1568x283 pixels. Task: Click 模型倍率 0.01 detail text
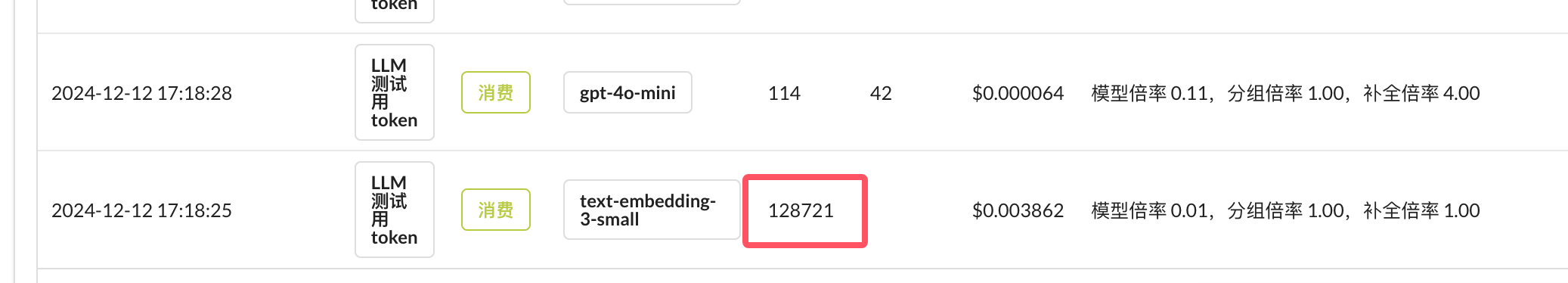pos(1149,210)
